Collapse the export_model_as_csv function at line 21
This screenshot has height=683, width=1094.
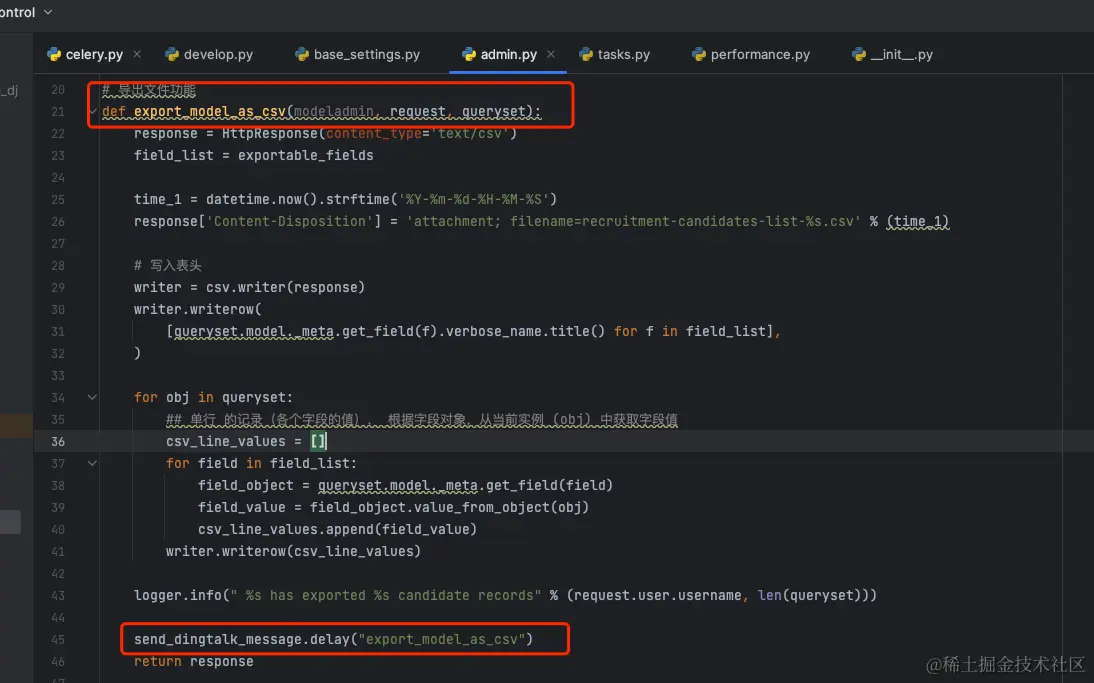[92, 111]
